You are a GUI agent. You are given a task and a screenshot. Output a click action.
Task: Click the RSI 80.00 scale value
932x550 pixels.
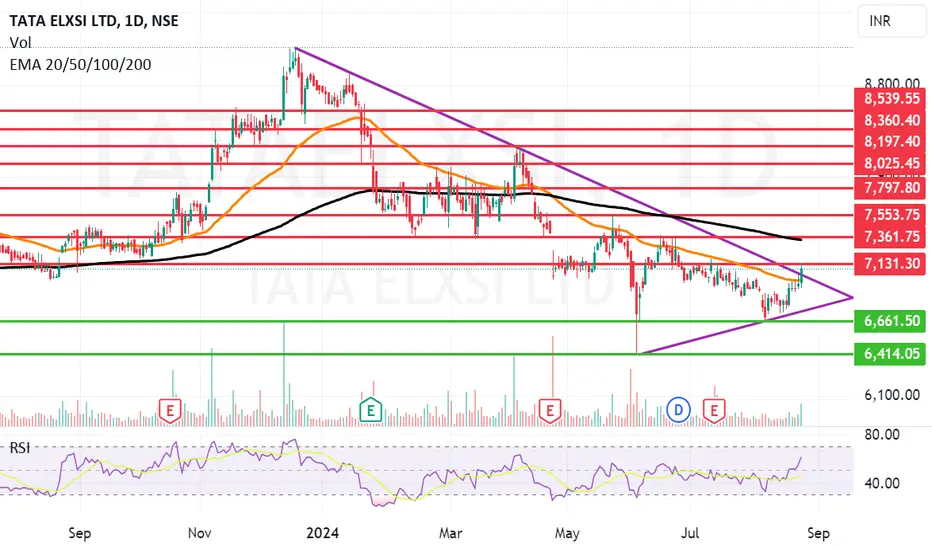882,435
